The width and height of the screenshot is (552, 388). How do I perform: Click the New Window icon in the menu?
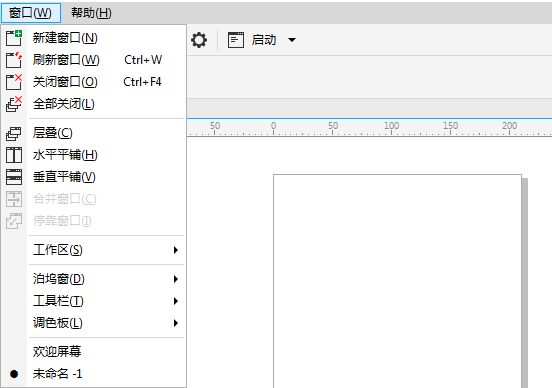coord(14,38)
